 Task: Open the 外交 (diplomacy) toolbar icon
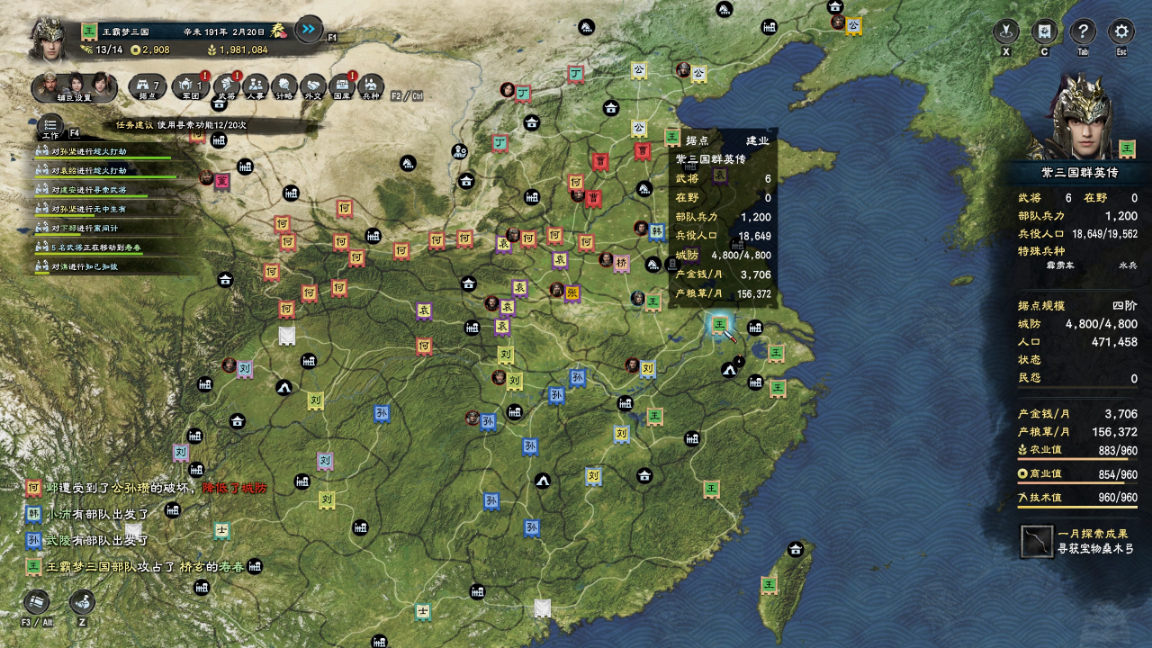[314, 84]
